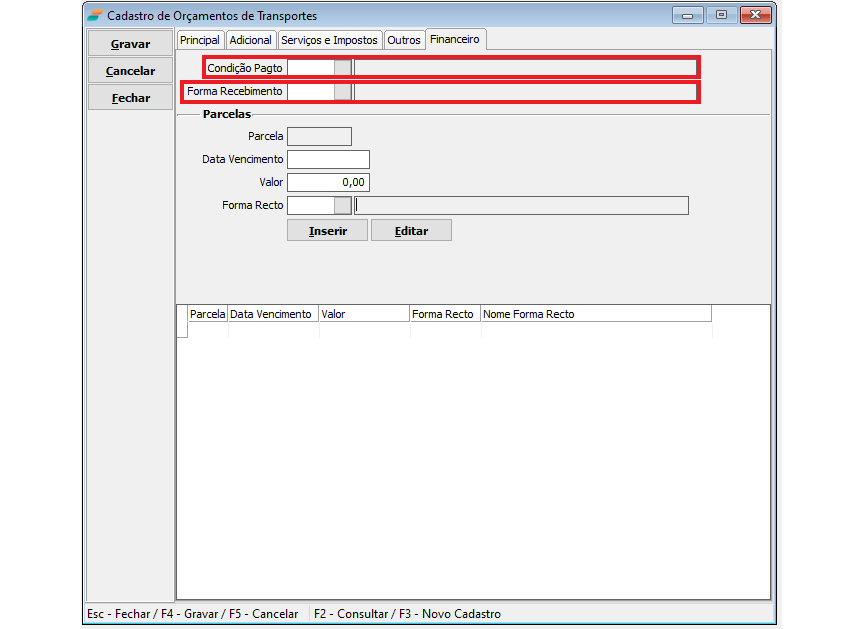This screenshot has height=629, width=862.
Task: Click the Data Vencimento input field
Action: click(328, 160)
